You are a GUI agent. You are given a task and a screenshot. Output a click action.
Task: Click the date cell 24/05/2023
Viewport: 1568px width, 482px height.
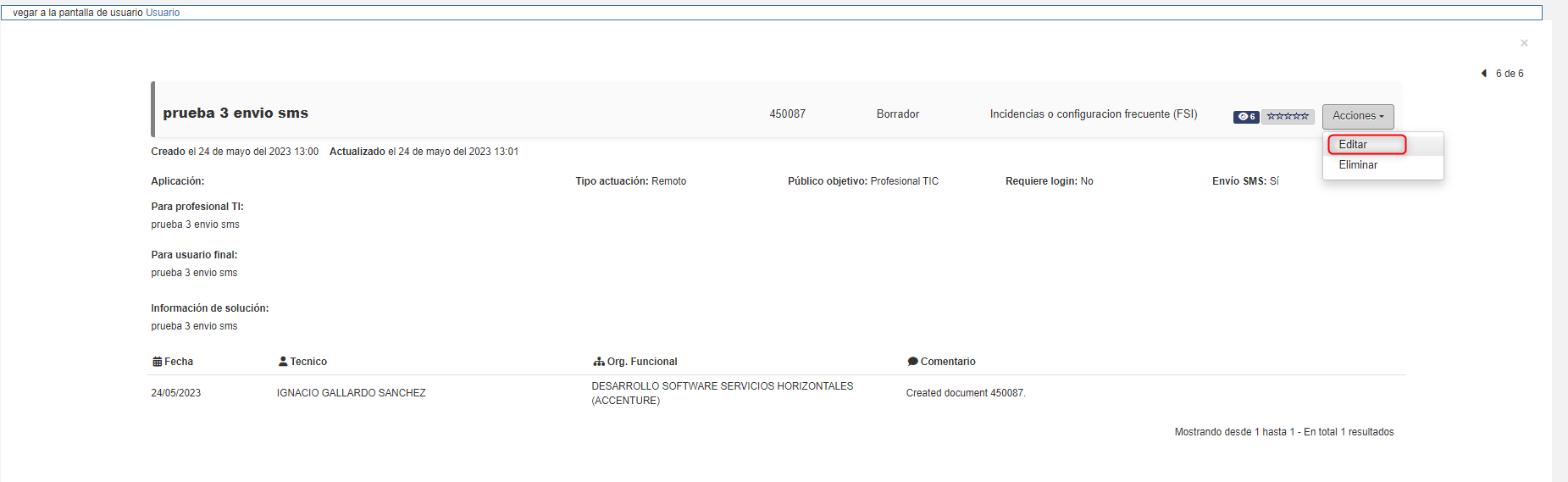[x=176, y=393]
